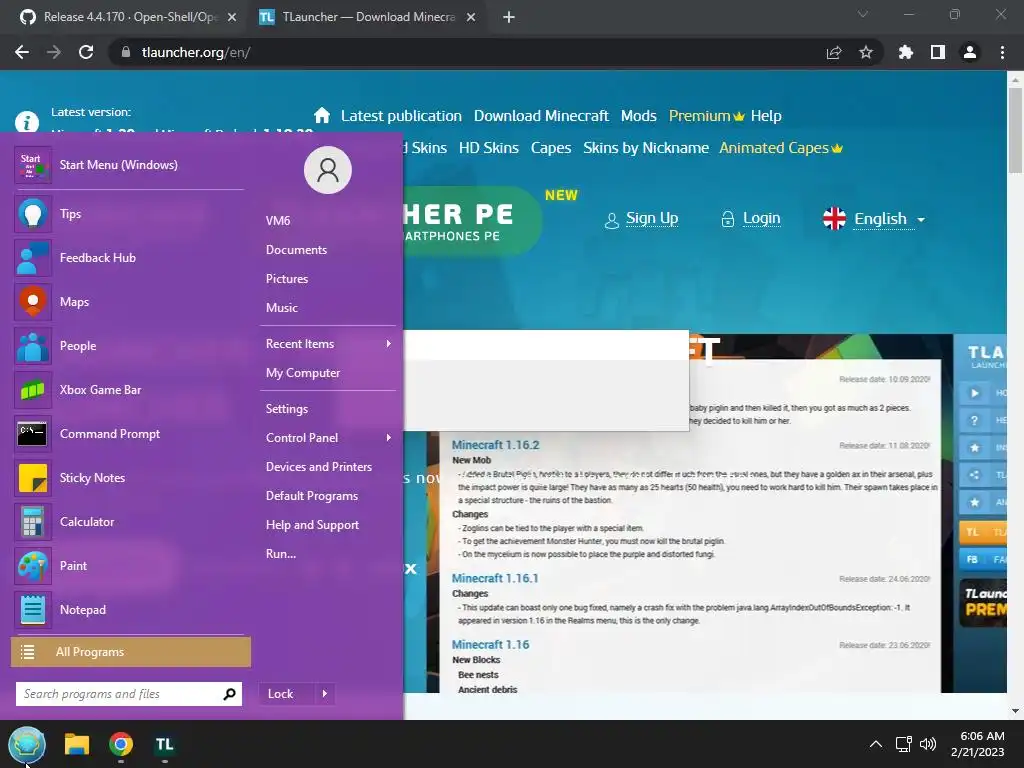
Task: Launch Feedback Hub from start menu
Action: [x=33, y=258]
